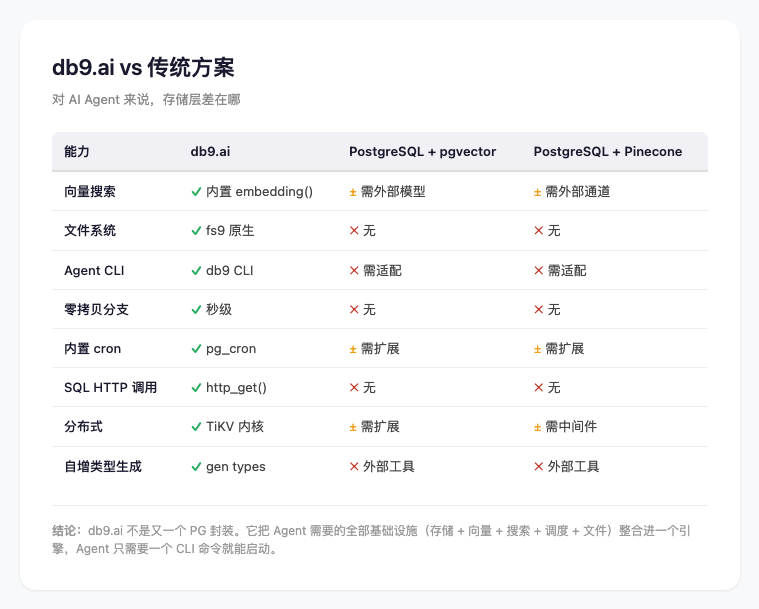Screen dimensions: 759x609
Task: Click the green check beside "内置 embedding()"
Action: point(196,192)
